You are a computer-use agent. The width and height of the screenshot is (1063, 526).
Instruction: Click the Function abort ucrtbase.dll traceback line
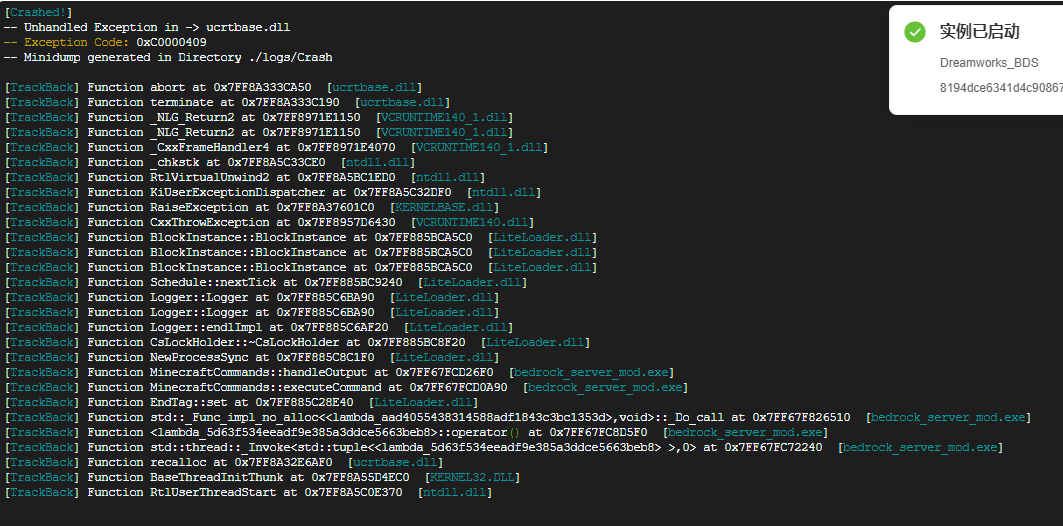tap(213, 87)
